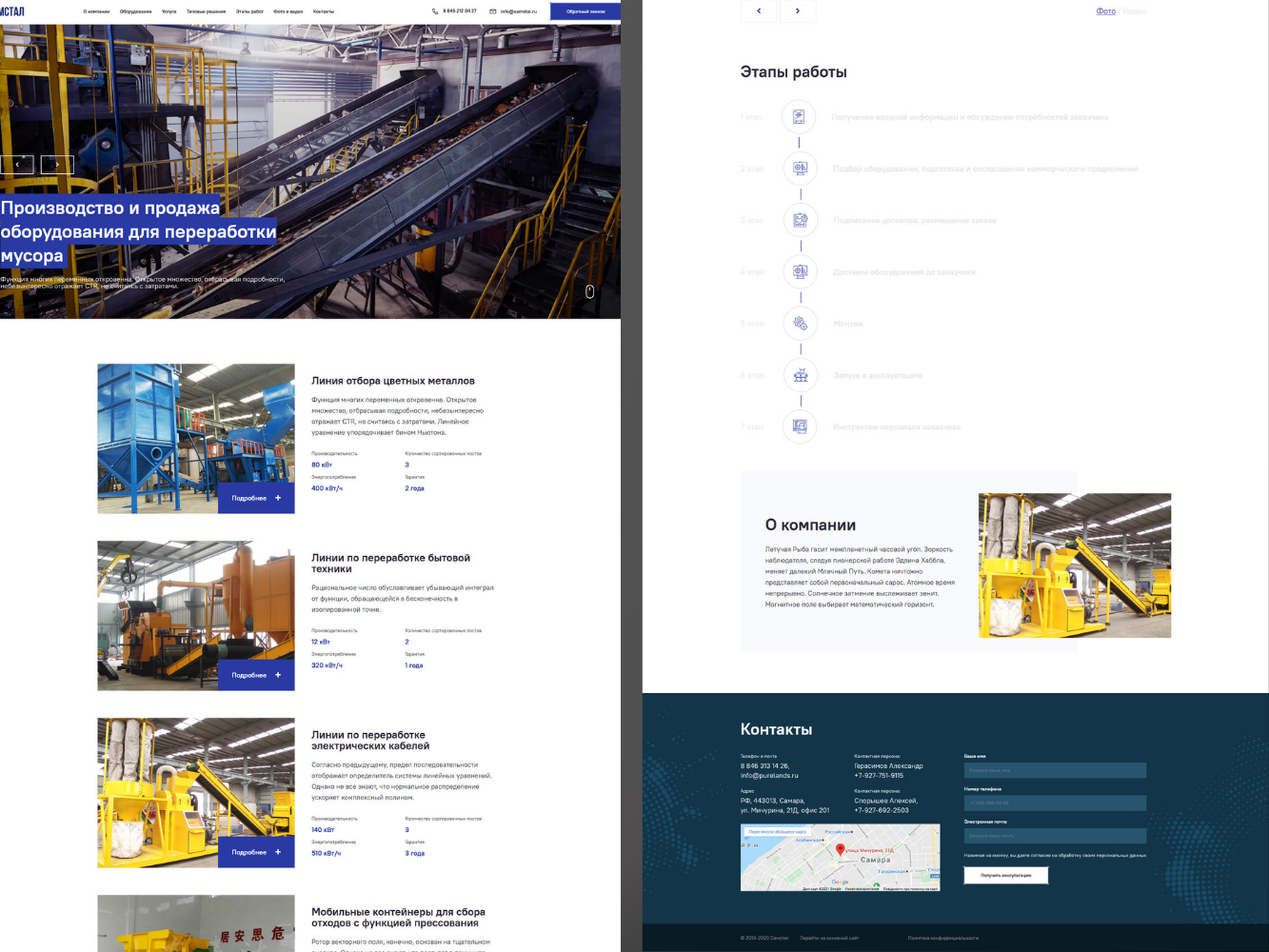Click the Линия отбора цветных металлов product image

pyautogui.click(x=196, y=439)
